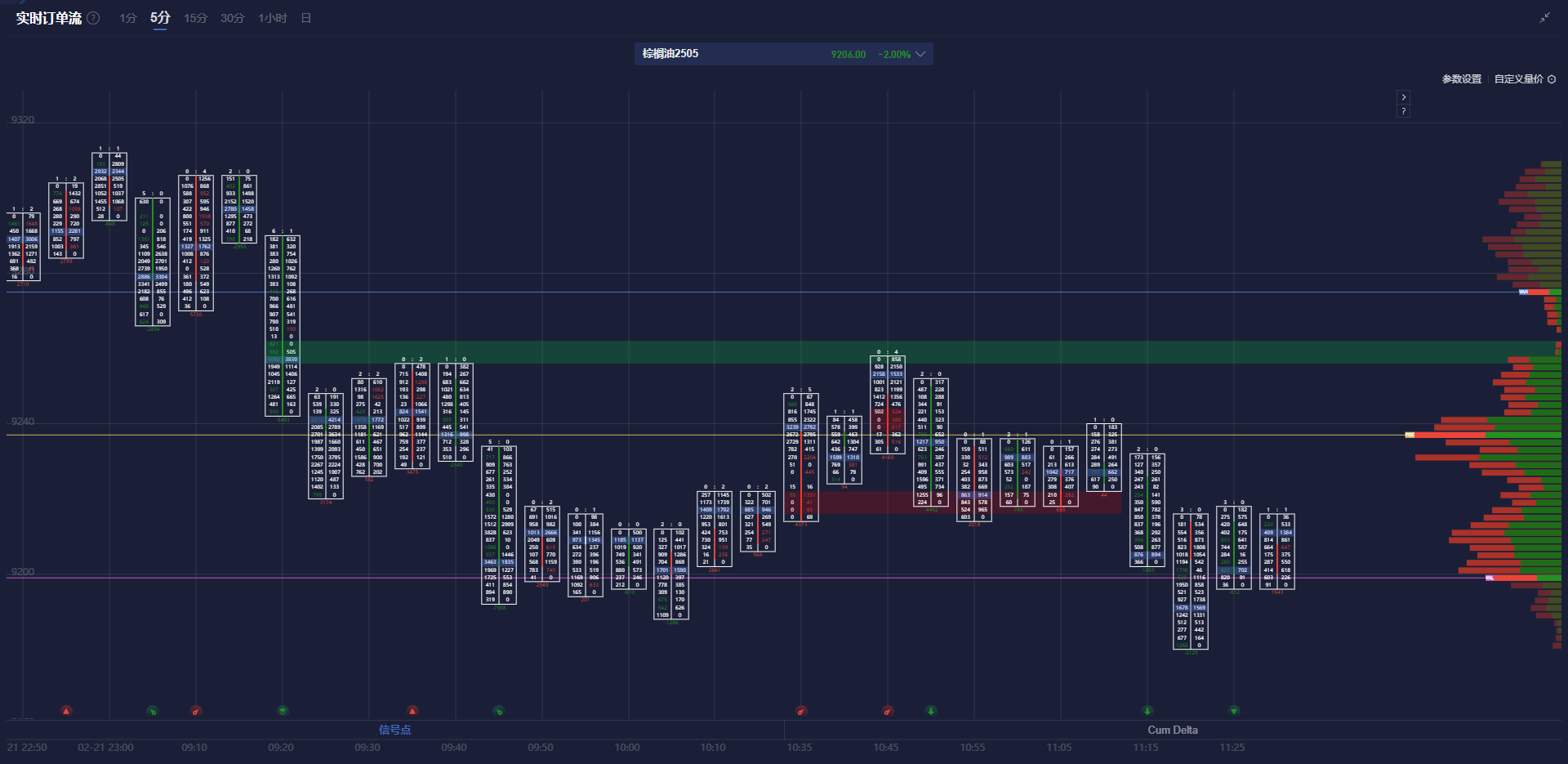The image size is (1568, 764).
Task: Select the 日 daily timeframe tab
Action: pyautogui.click(x=306, y=18)
